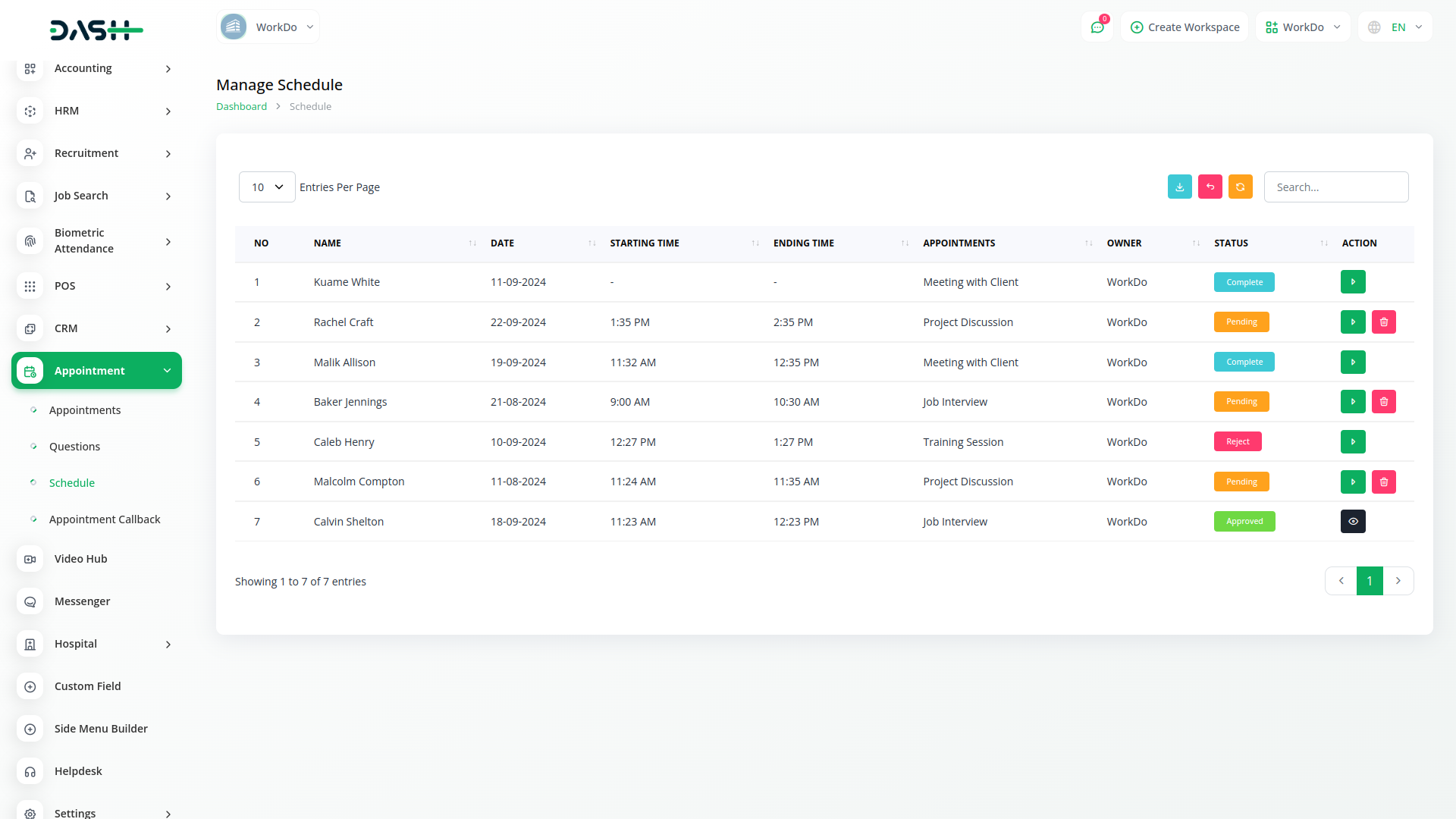Go to Dashboard breadcrumb link

(x=241, y=107)
